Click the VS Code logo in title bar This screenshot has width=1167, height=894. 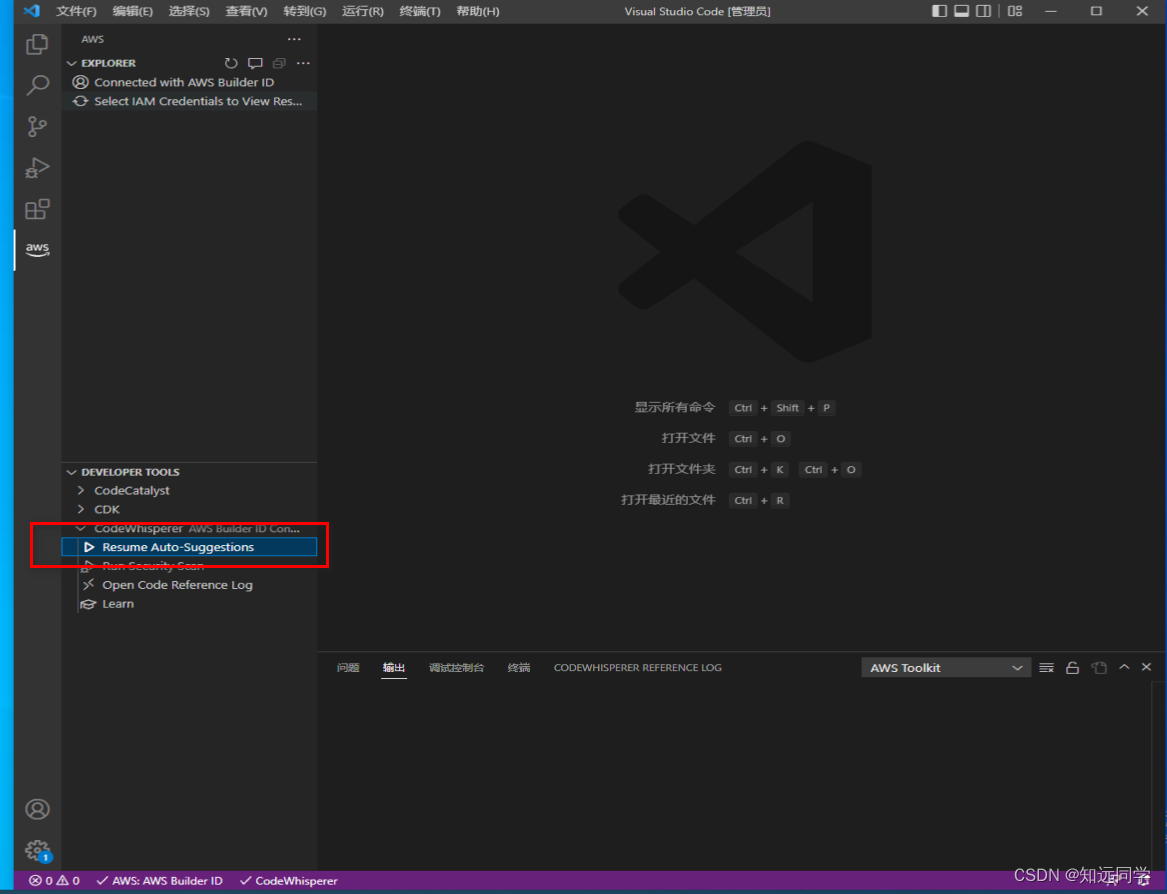tap(31, 11)
